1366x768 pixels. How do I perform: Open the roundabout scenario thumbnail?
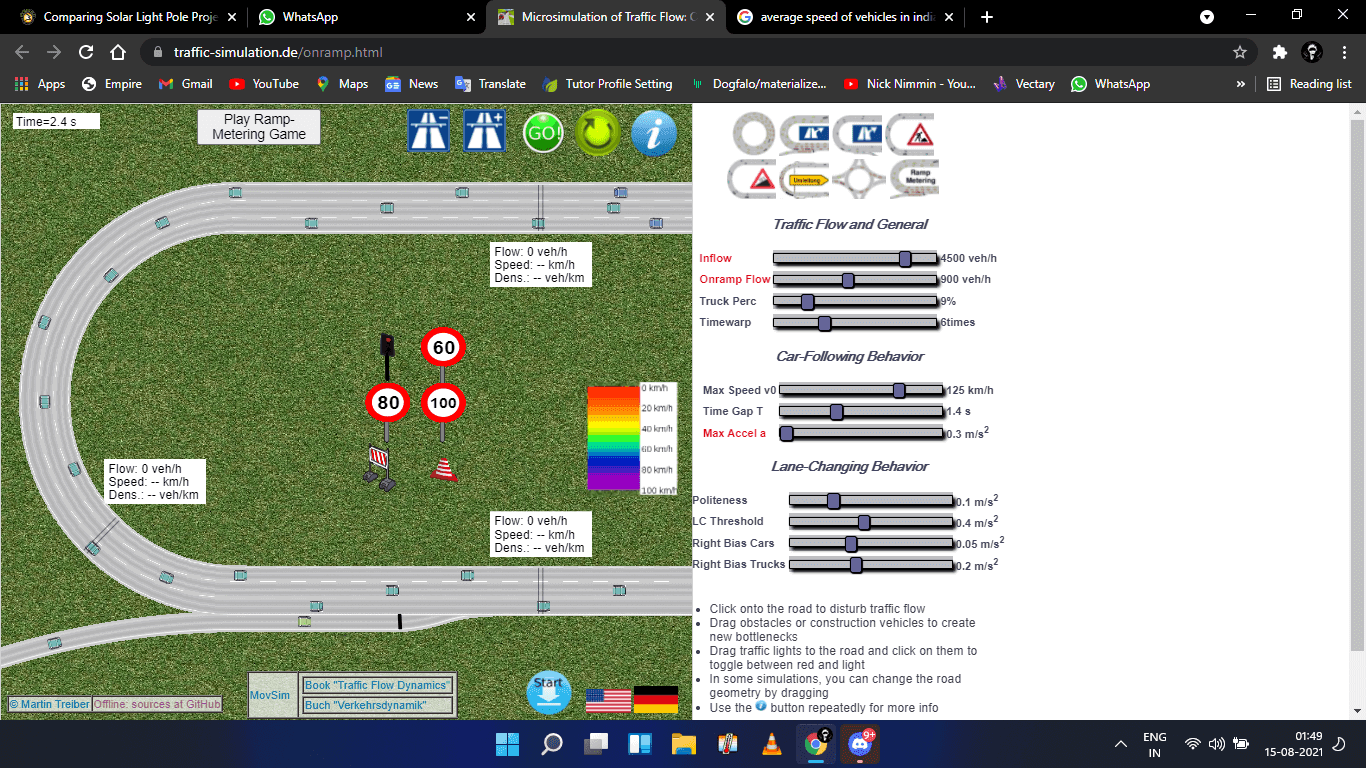pyautogui.click(x=858, y=178)
